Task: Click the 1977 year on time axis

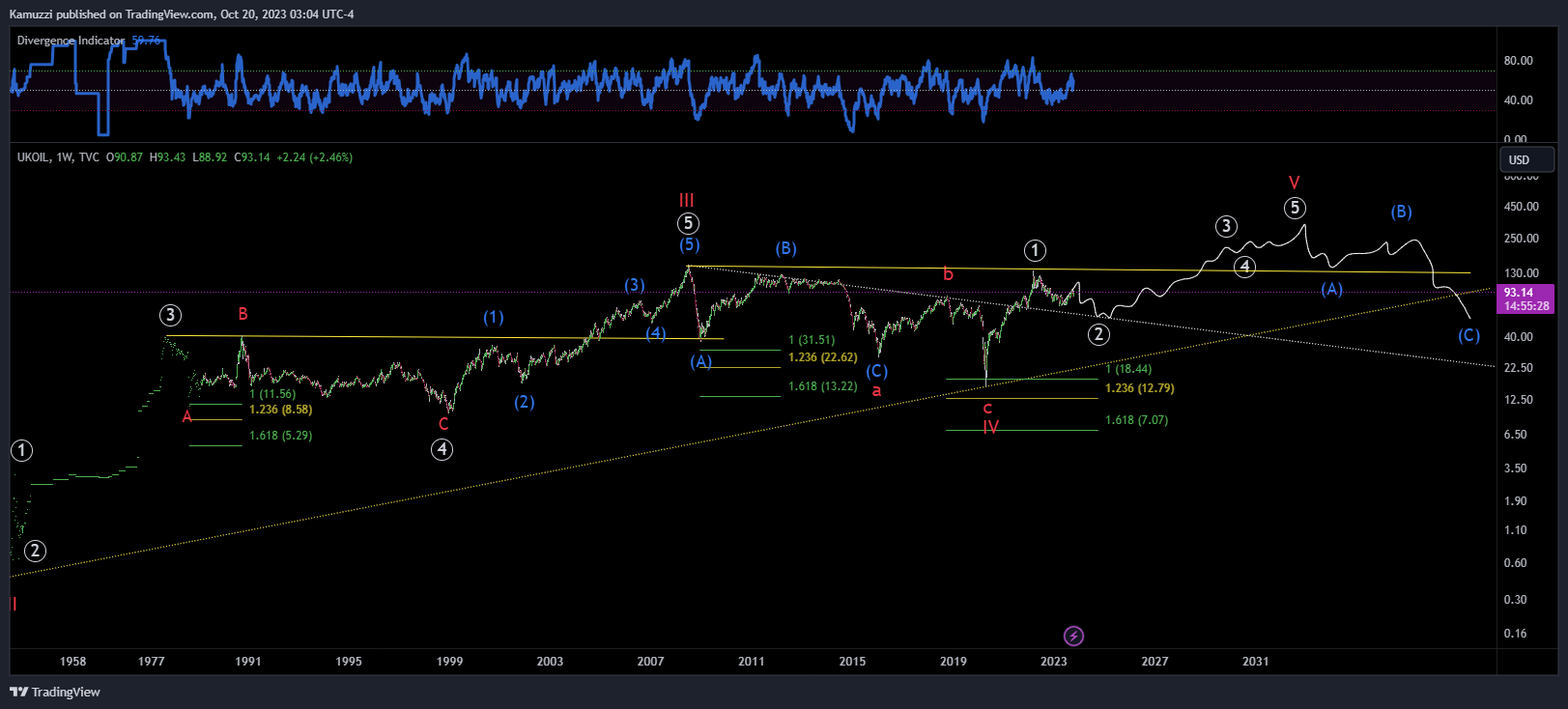Action: [x=151, y=662]
